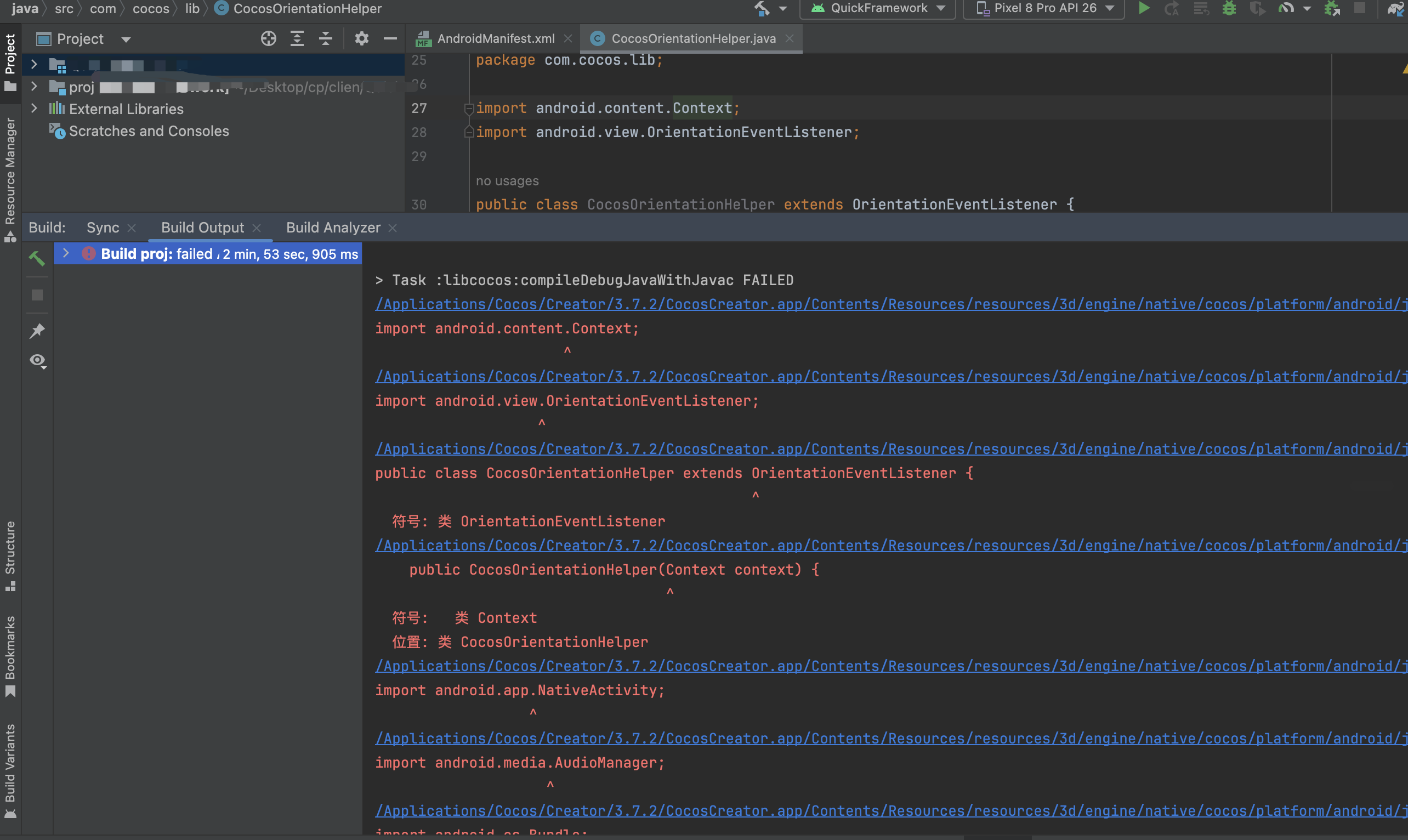Switch to the AndroidManifest.xml editor tab
The image size is (1408, 840).
[495, 38]
